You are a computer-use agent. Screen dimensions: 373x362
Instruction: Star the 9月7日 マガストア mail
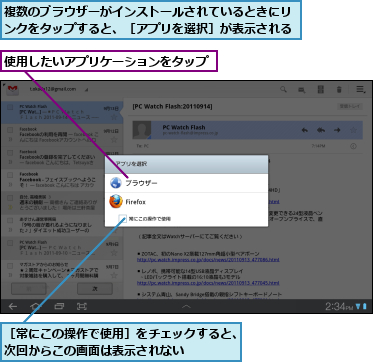tap(114, 275)
